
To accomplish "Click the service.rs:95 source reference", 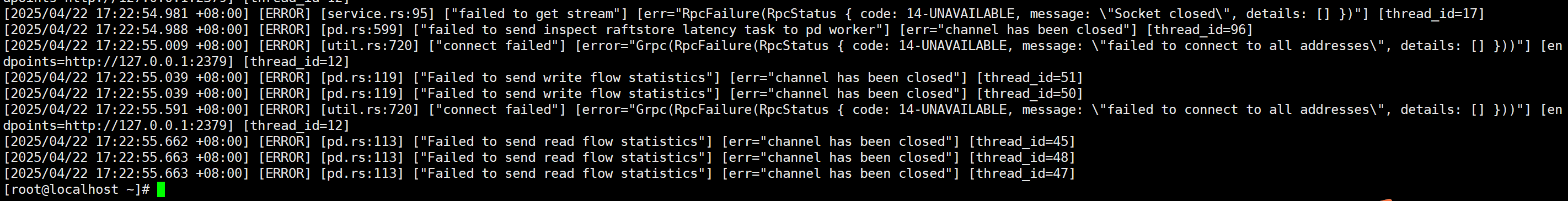I will click(377, 13).
